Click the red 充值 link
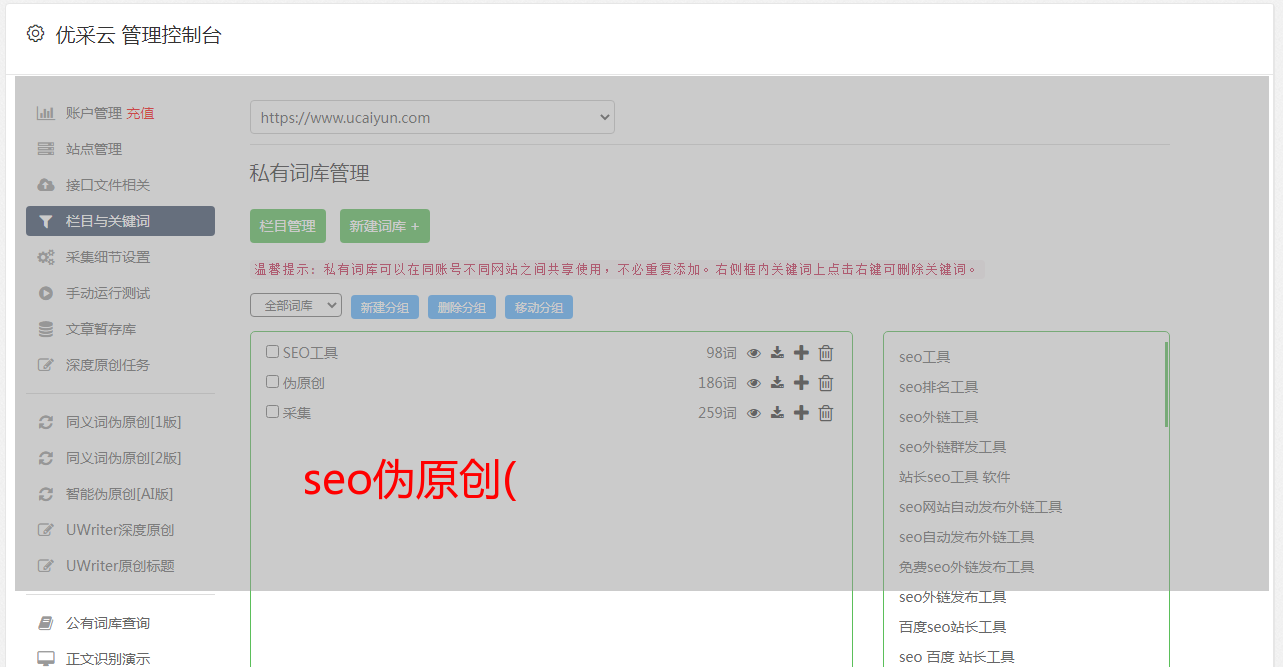 [x=140, y=113]
